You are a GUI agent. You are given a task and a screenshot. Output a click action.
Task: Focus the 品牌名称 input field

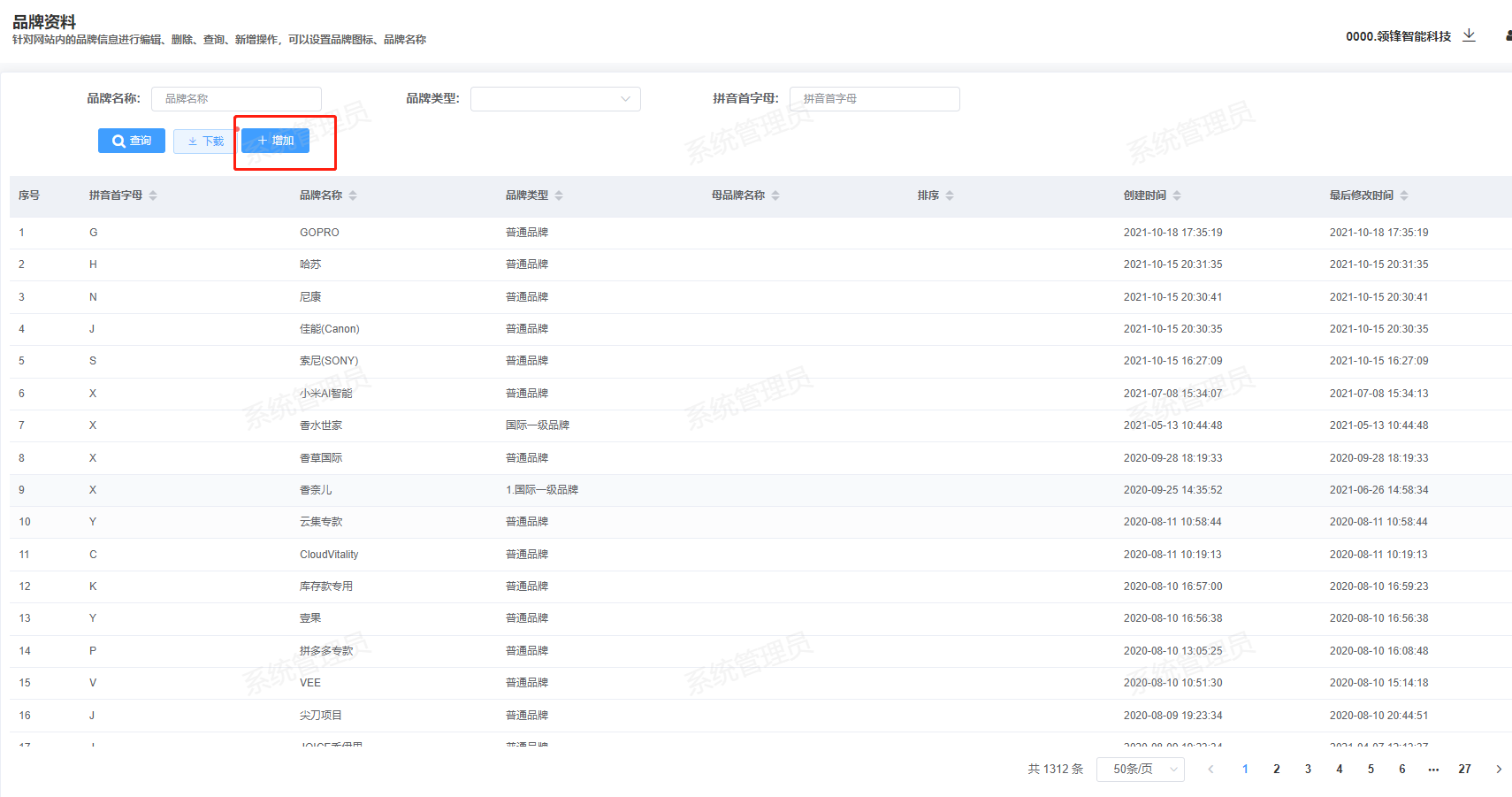(x=236, y=99)
